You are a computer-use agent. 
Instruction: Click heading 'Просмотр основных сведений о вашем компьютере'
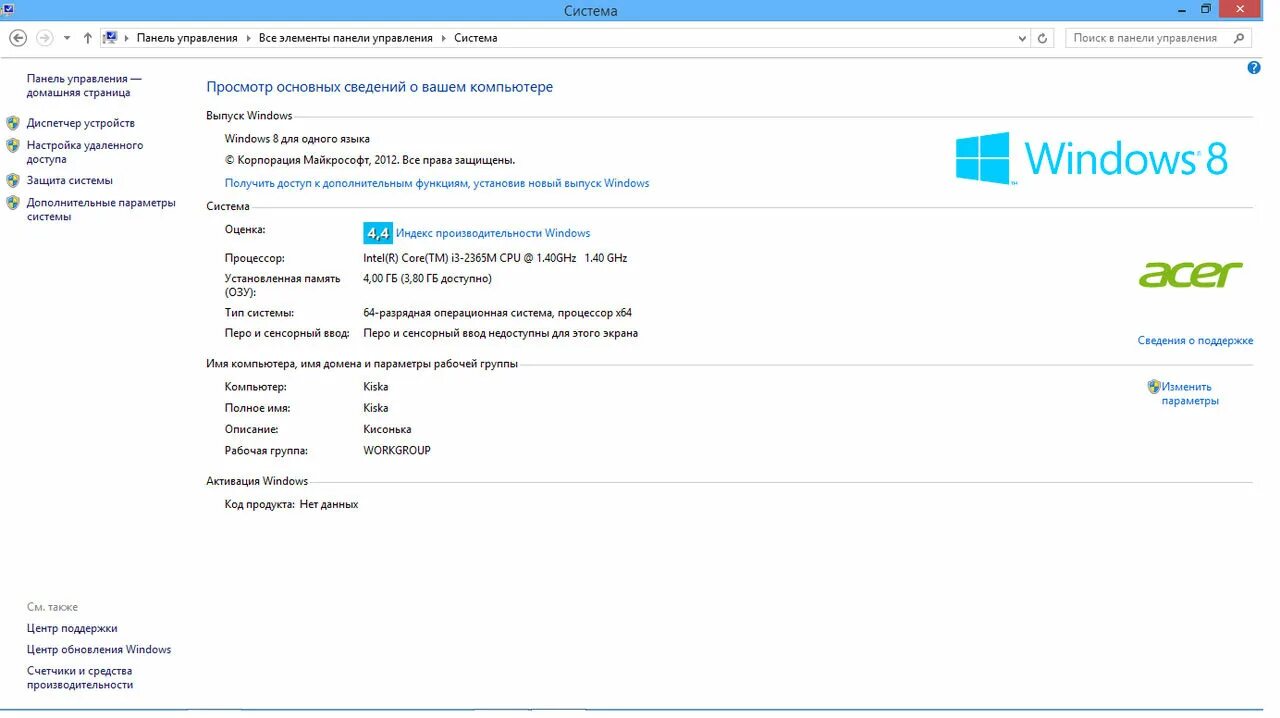pyautogui.click(x=379, y=87)
